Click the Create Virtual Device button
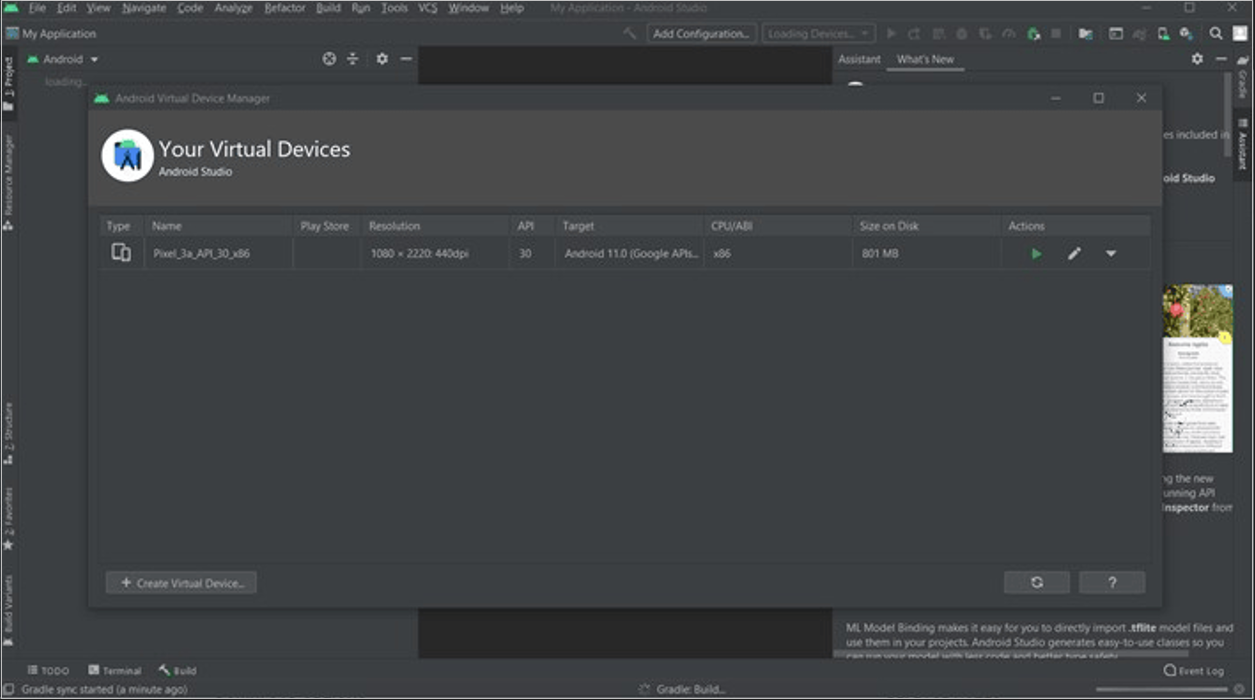 pos(181,582)
